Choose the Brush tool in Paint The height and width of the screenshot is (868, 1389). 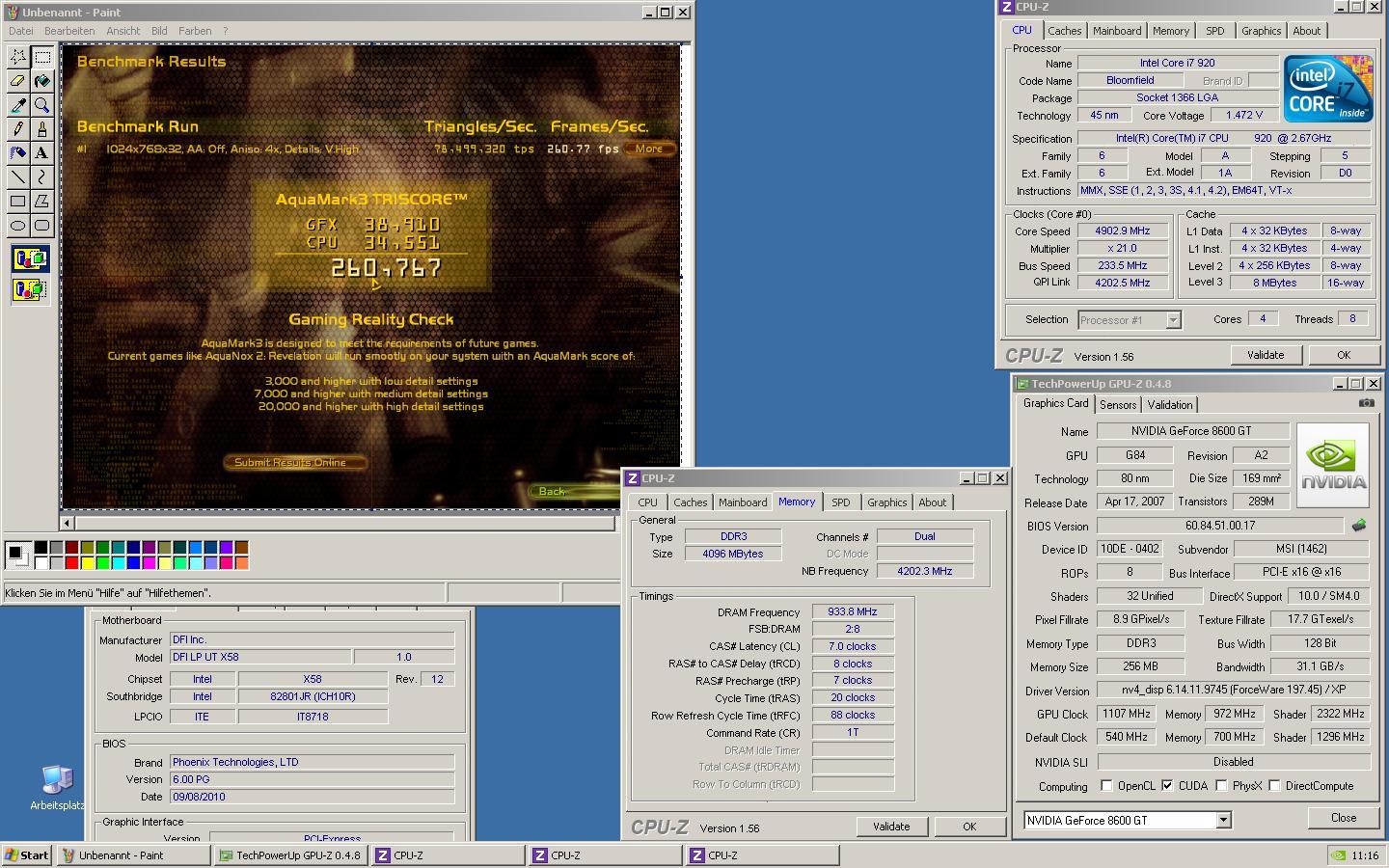click(x=41, y=129)
